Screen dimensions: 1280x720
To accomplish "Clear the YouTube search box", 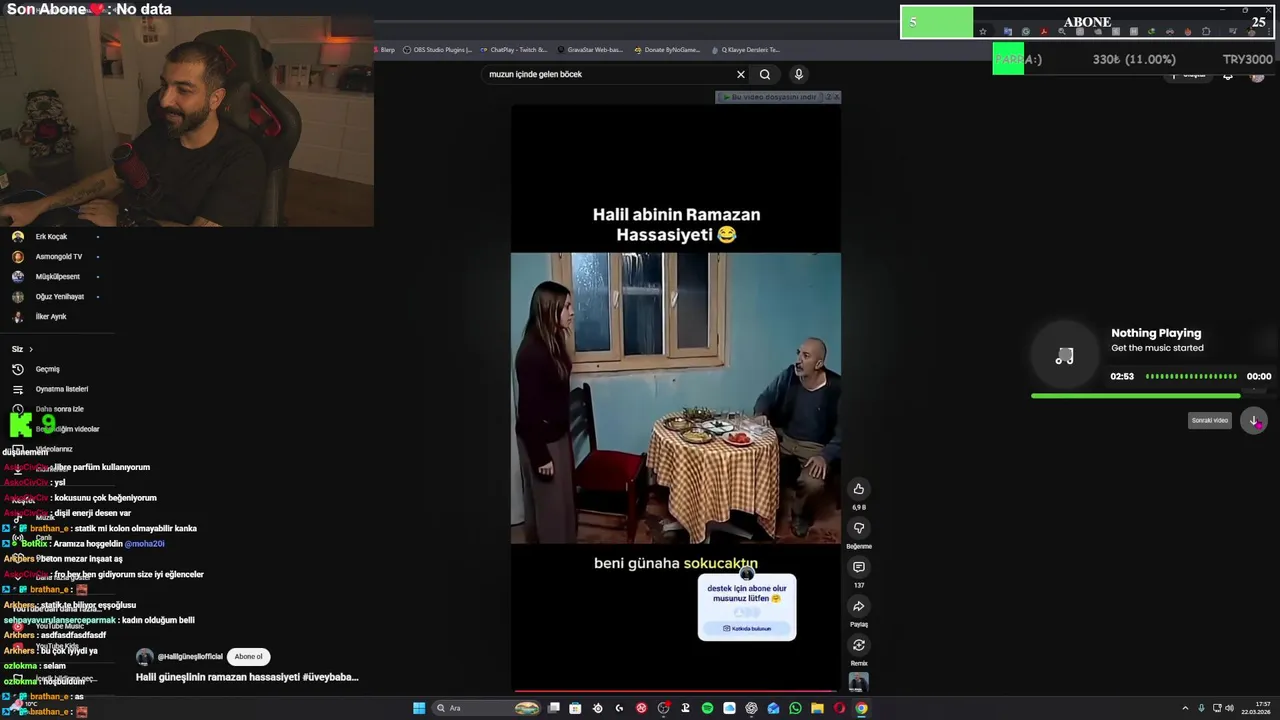I will click(x=741, y=74).
